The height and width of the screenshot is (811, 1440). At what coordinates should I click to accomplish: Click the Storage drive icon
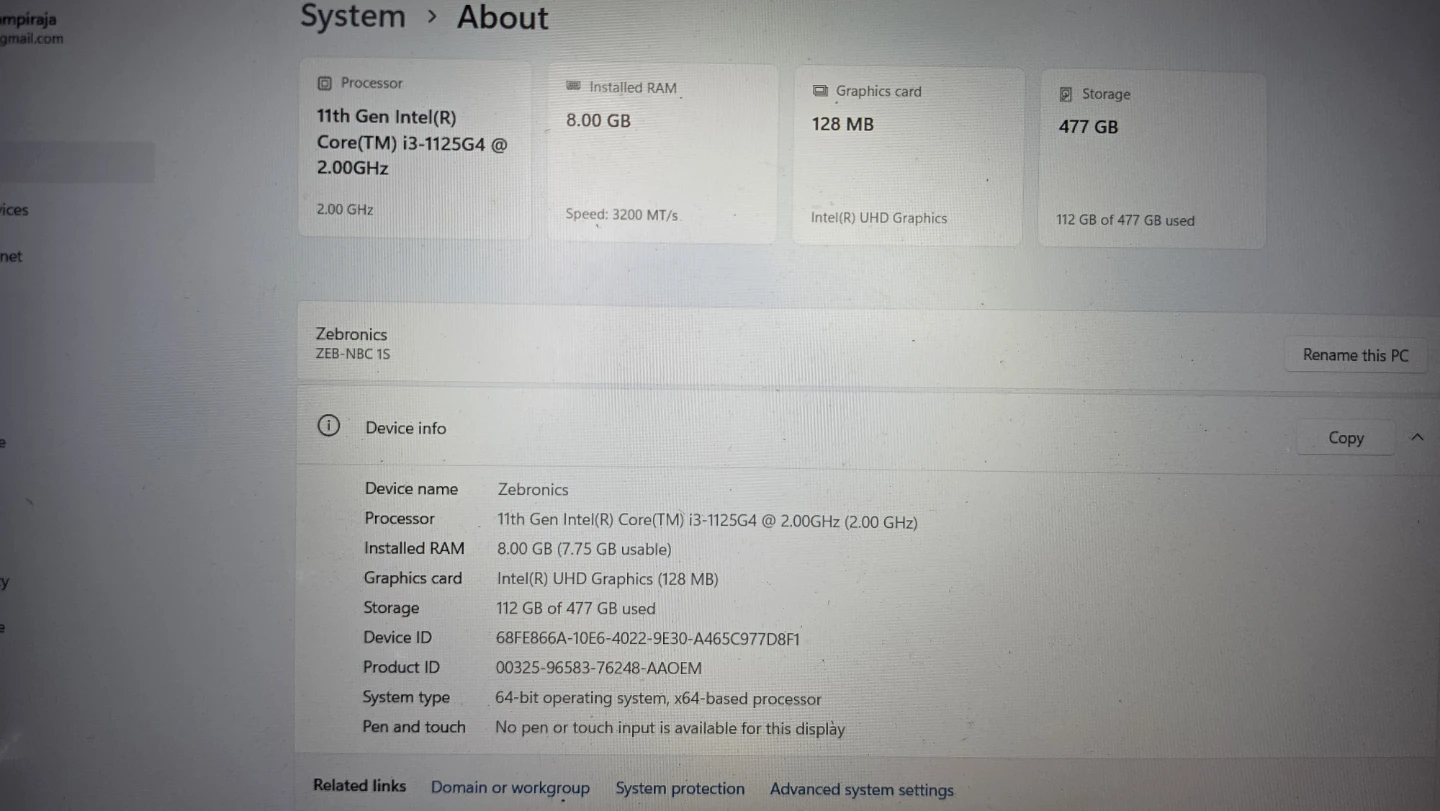point(1066,94)
